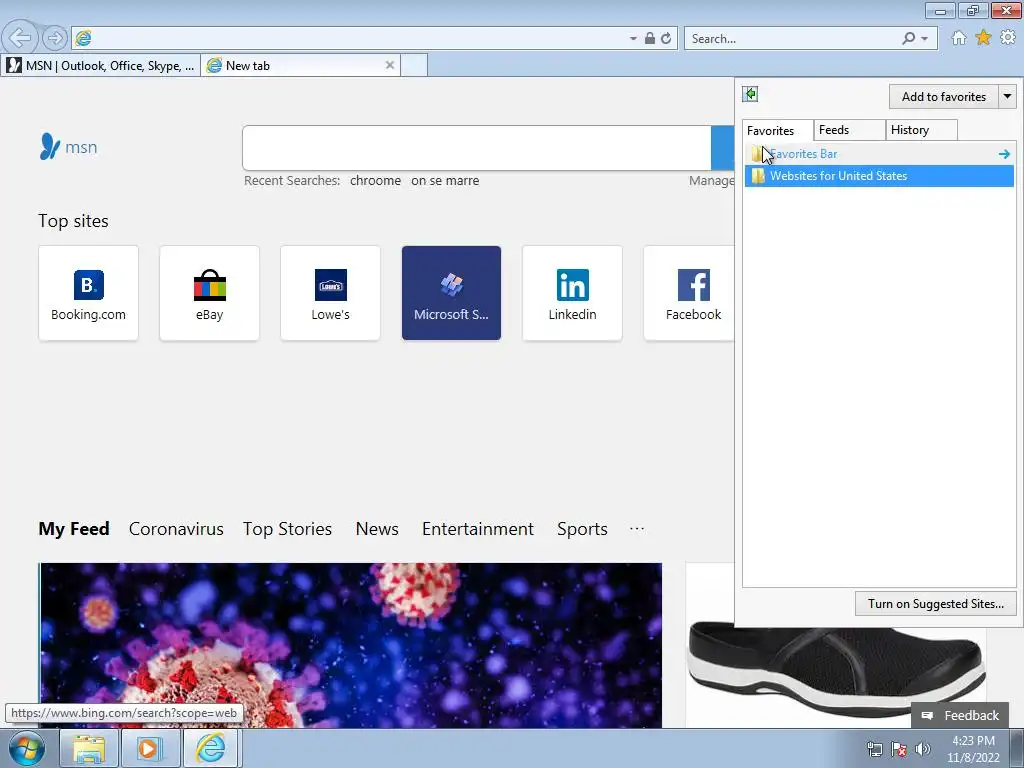The image size is (1024, 768).
Task: Switch to the MSN Outlook tab
Action: (101, 65)
